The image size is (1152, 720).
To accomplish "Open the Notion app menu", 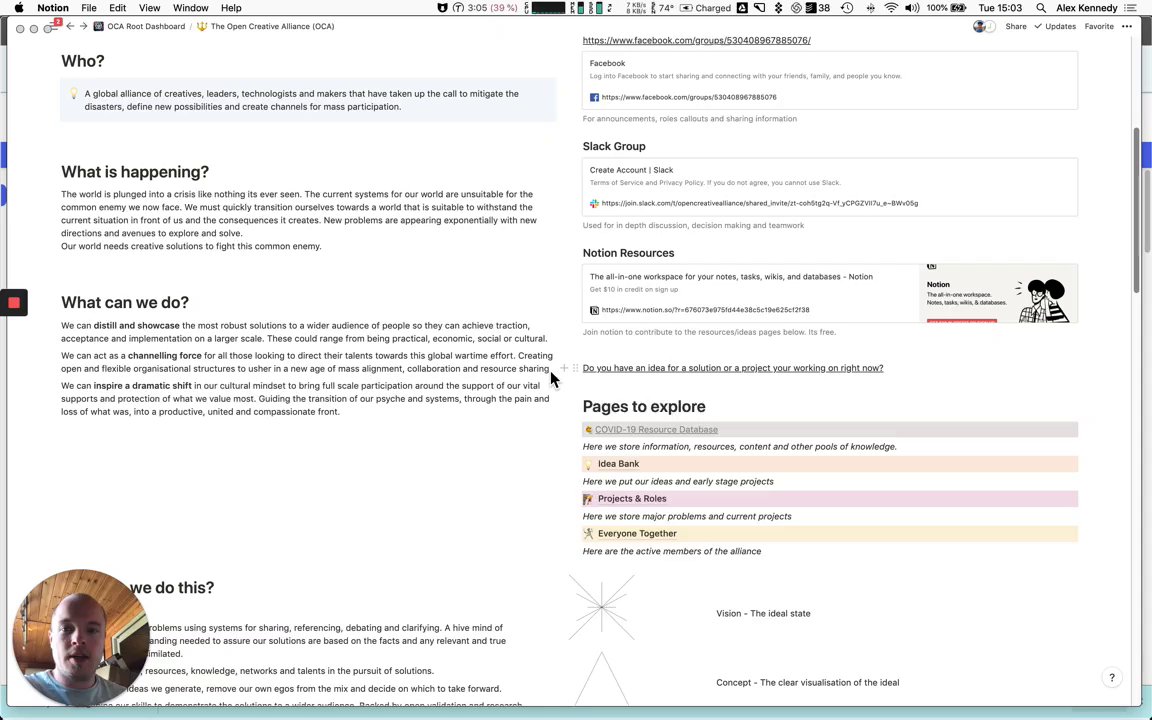I will click(x=53, y=8).
